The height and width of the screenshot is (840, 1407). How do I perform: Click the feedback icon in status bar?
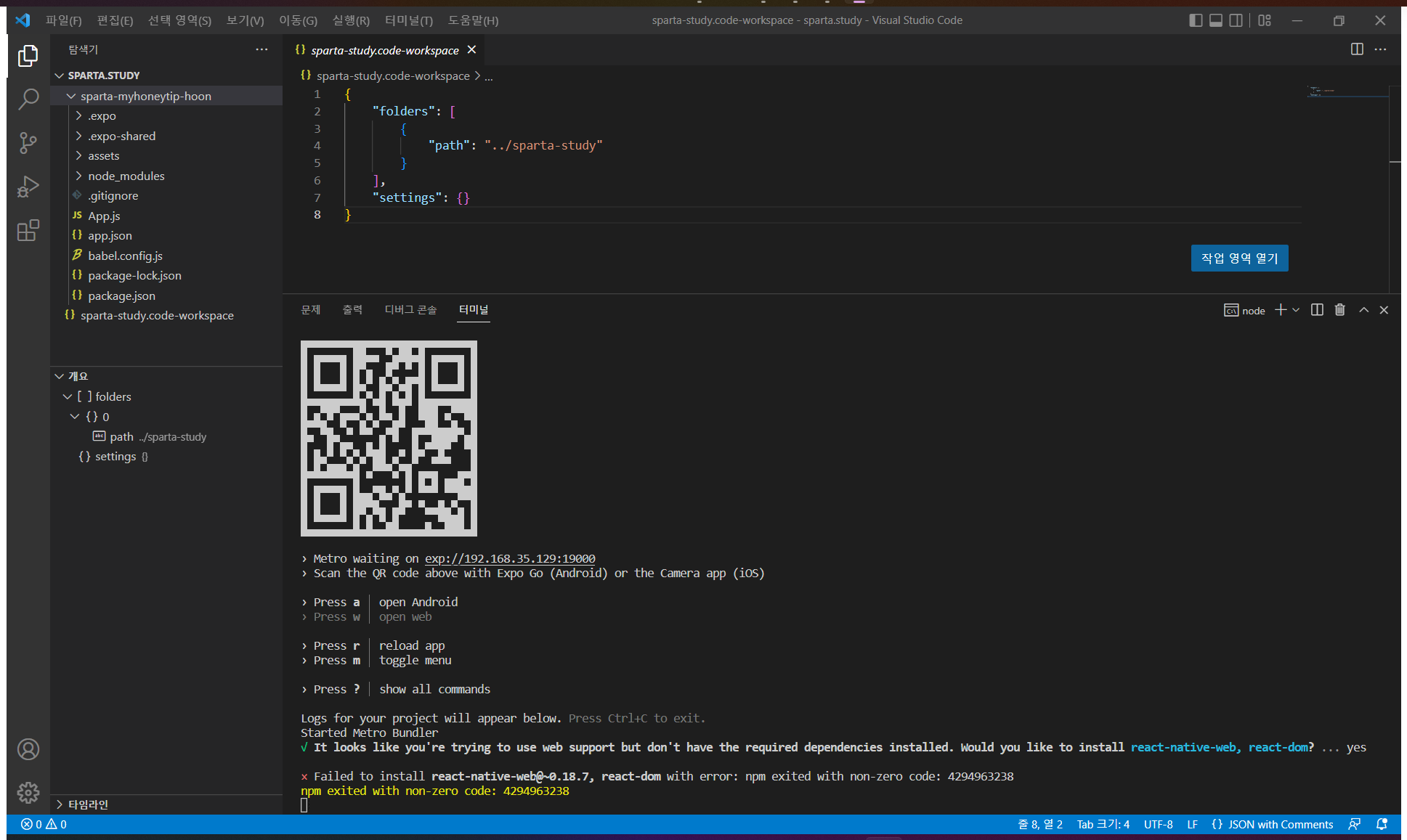(1355, 824)
